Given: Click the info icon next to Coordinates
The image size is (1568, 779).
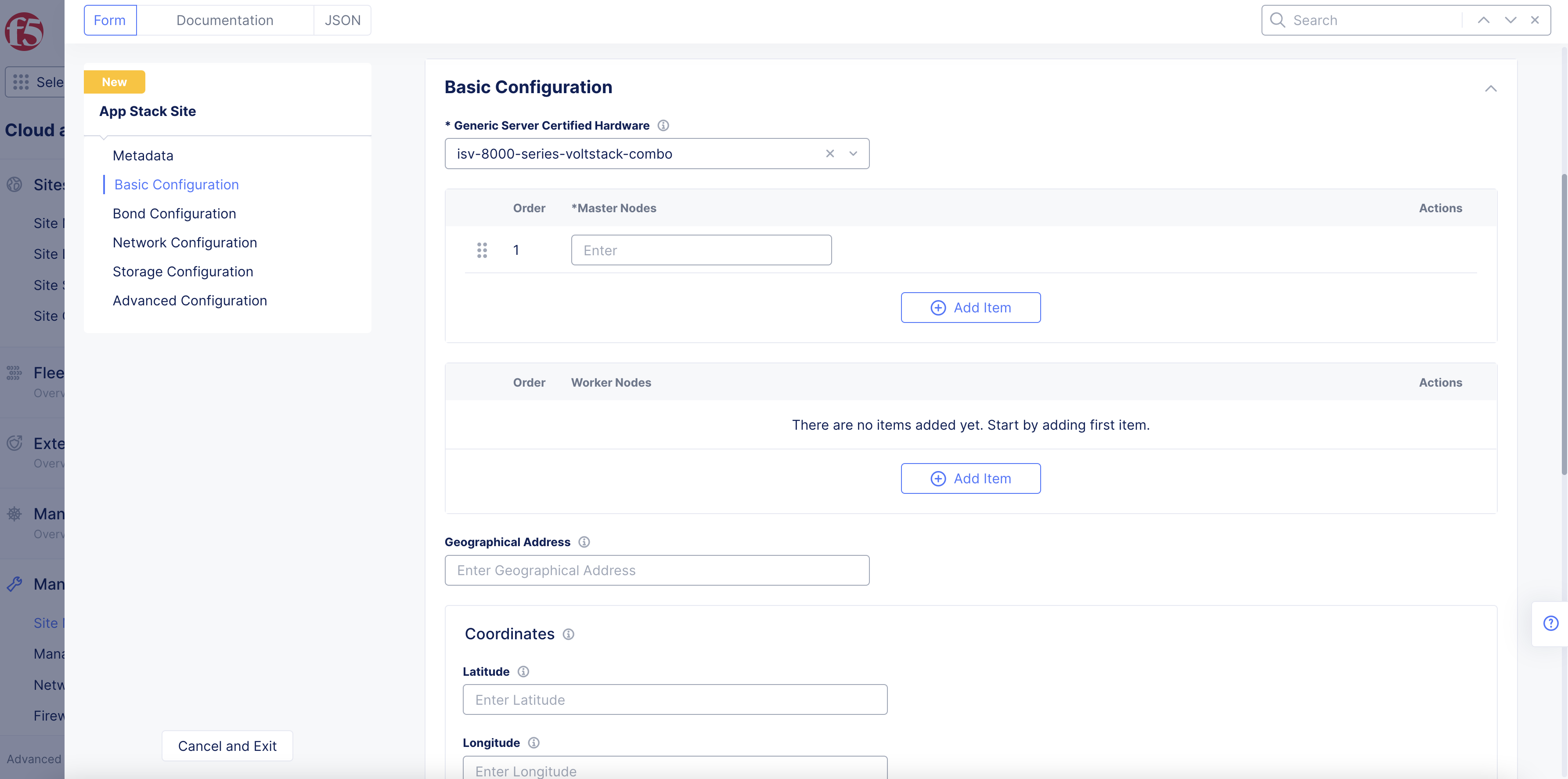Looking at the screenshot, I should point(569,634).
